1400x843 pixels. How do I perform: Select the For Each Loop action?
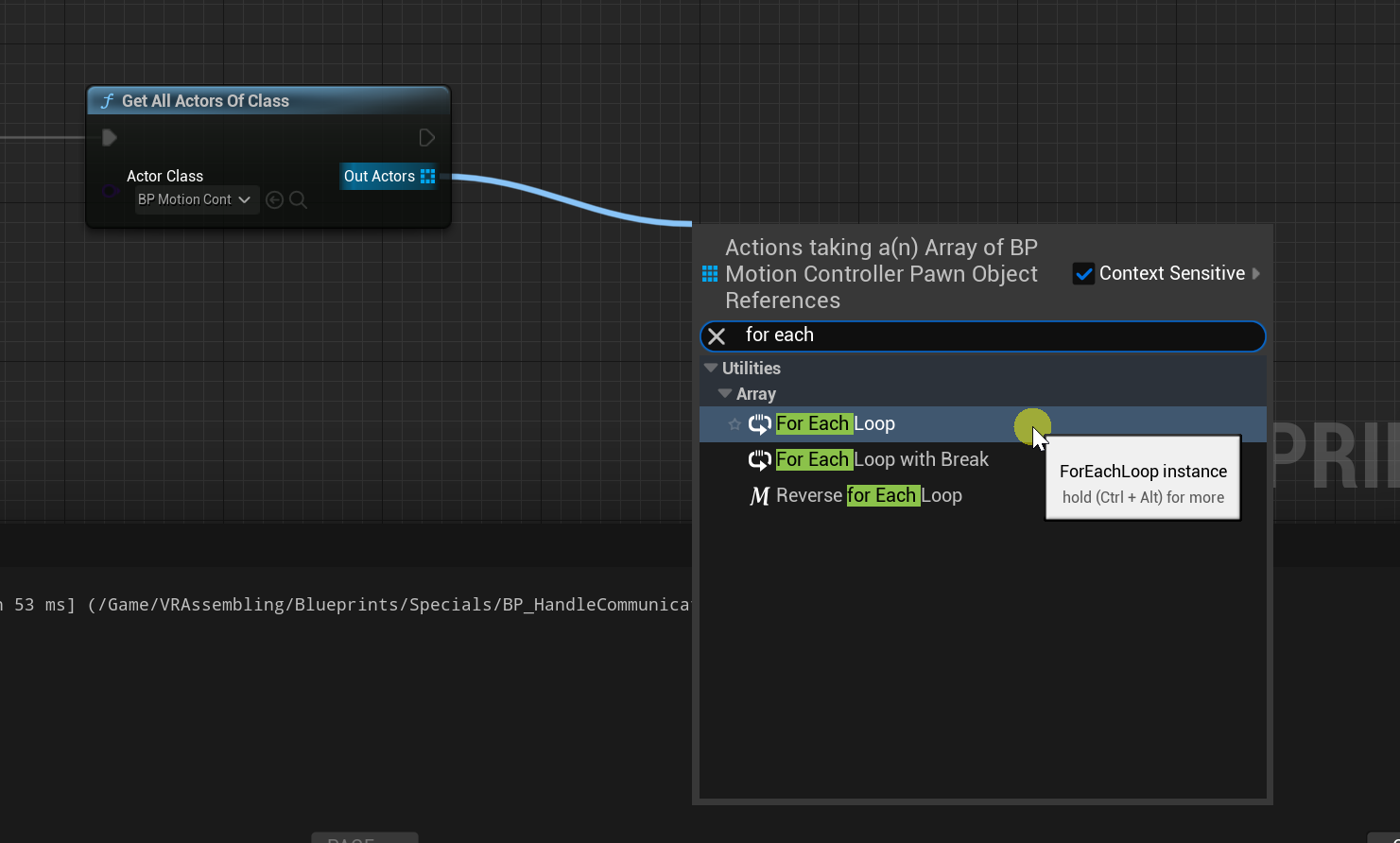coord(836,424)
